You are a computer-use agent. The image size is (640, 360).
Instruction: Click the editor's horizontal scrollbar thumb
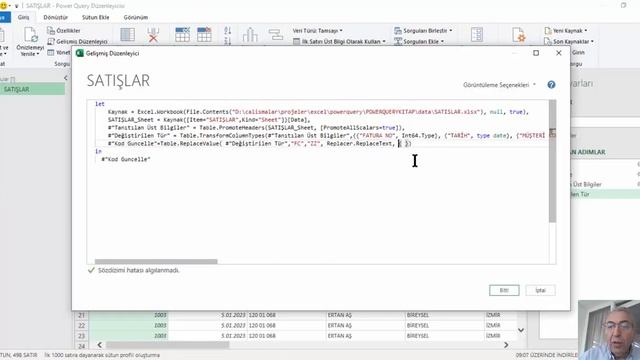click(156, 261)
